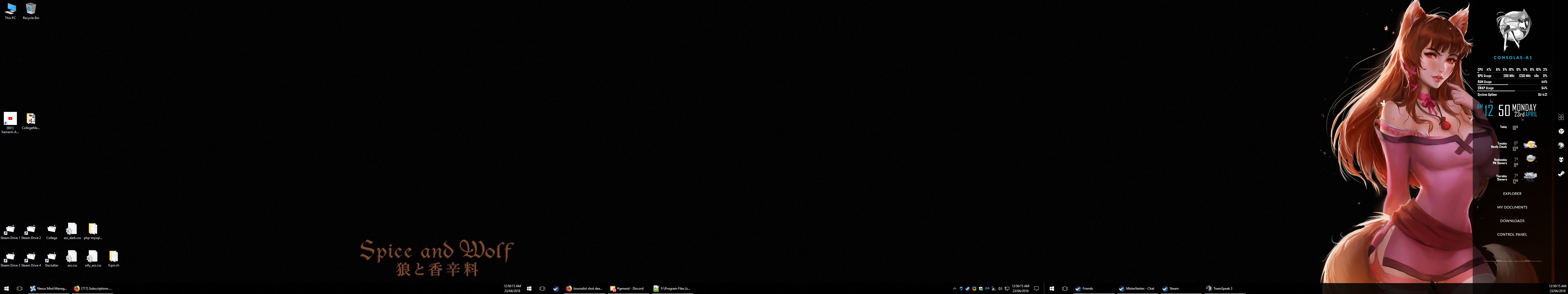Viewport: 1568px width, 294px height.
Task: Click the RAM Usage bar
Action: click(1512, 82)
